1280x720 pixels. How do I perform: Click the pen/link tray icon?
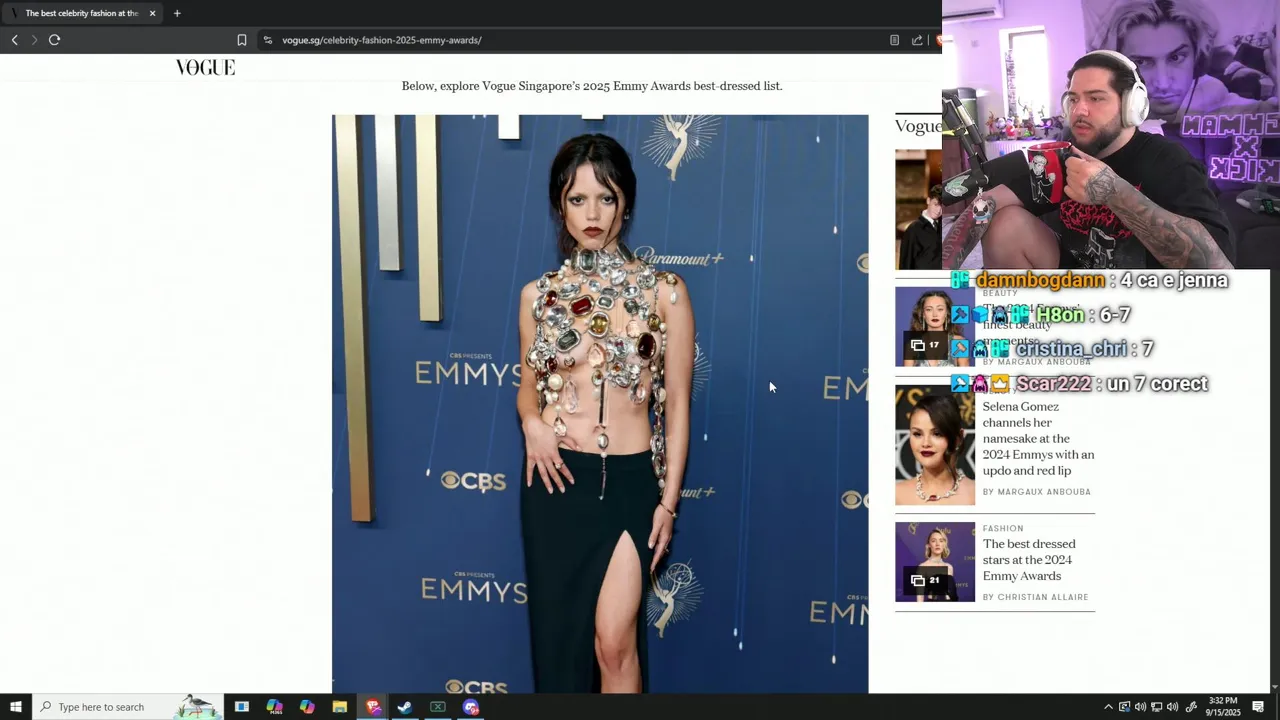(x=1192, y=707)
